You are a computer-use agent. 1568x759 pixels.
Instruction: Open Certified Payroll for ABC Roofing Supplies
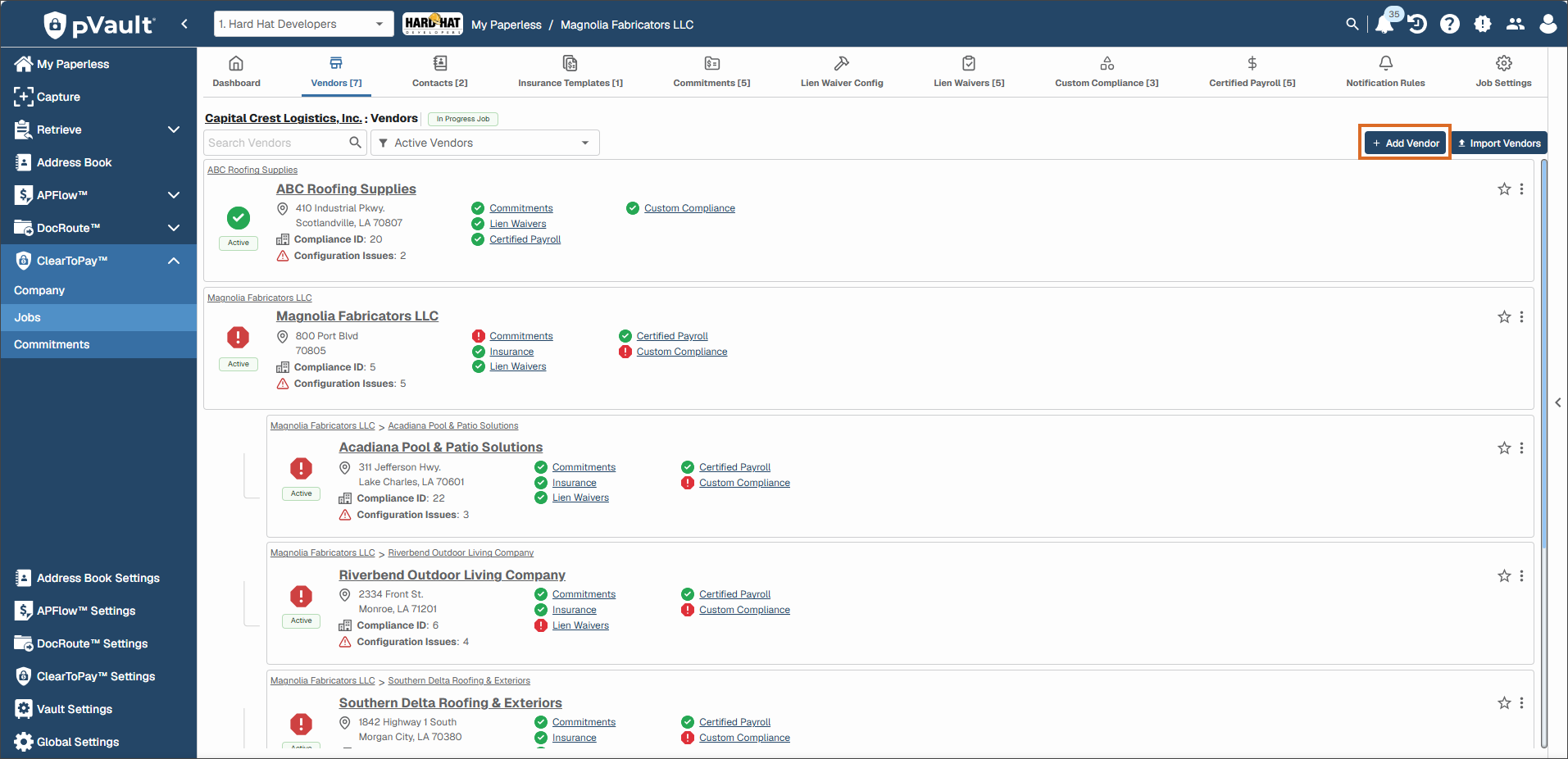(x=525, y=239)
